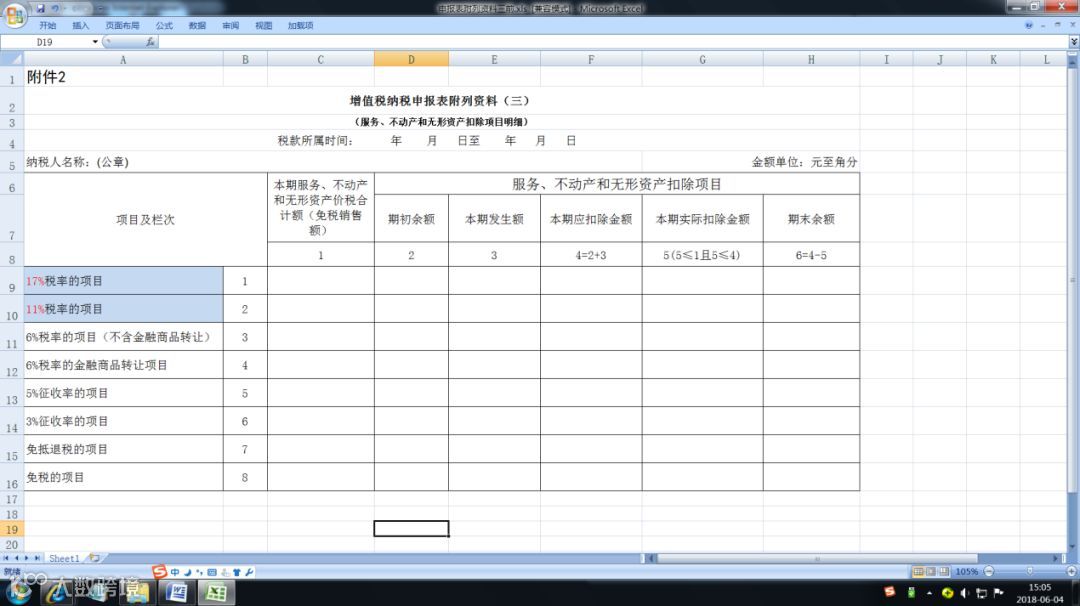The height and width of the screenshot is (606, 1080).
Task: Click the Name Box showing D19
Action: 47,42
